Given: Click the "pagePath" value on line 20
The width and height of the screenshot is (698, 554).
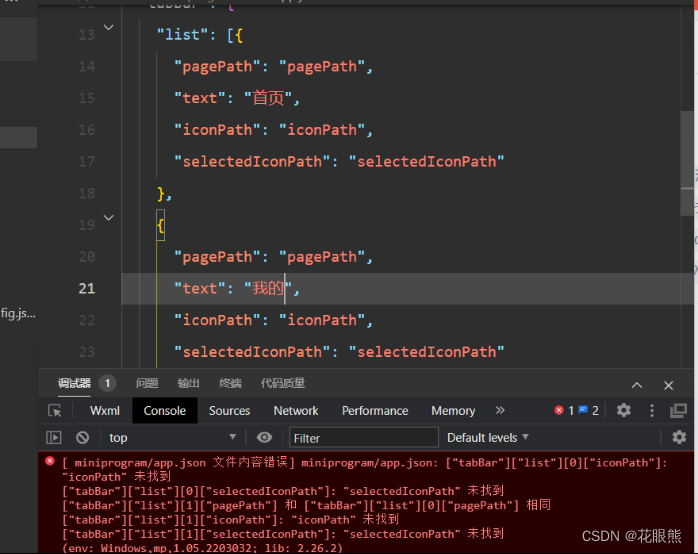Looking at the screenshot, I should tap(322, 257).
